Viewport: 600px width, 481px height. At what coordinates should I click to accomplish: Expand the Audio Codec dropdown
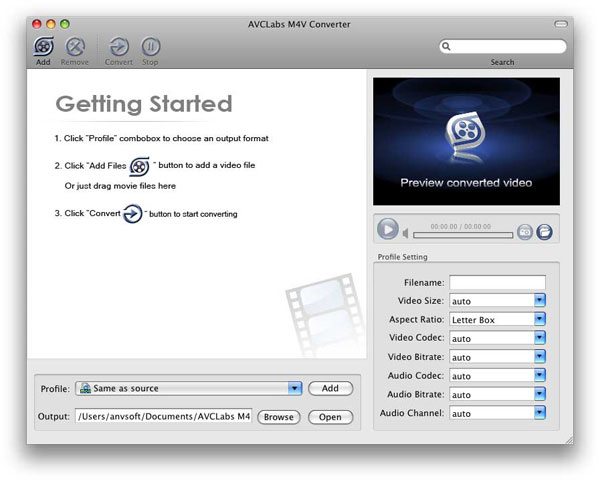[540, 375]
